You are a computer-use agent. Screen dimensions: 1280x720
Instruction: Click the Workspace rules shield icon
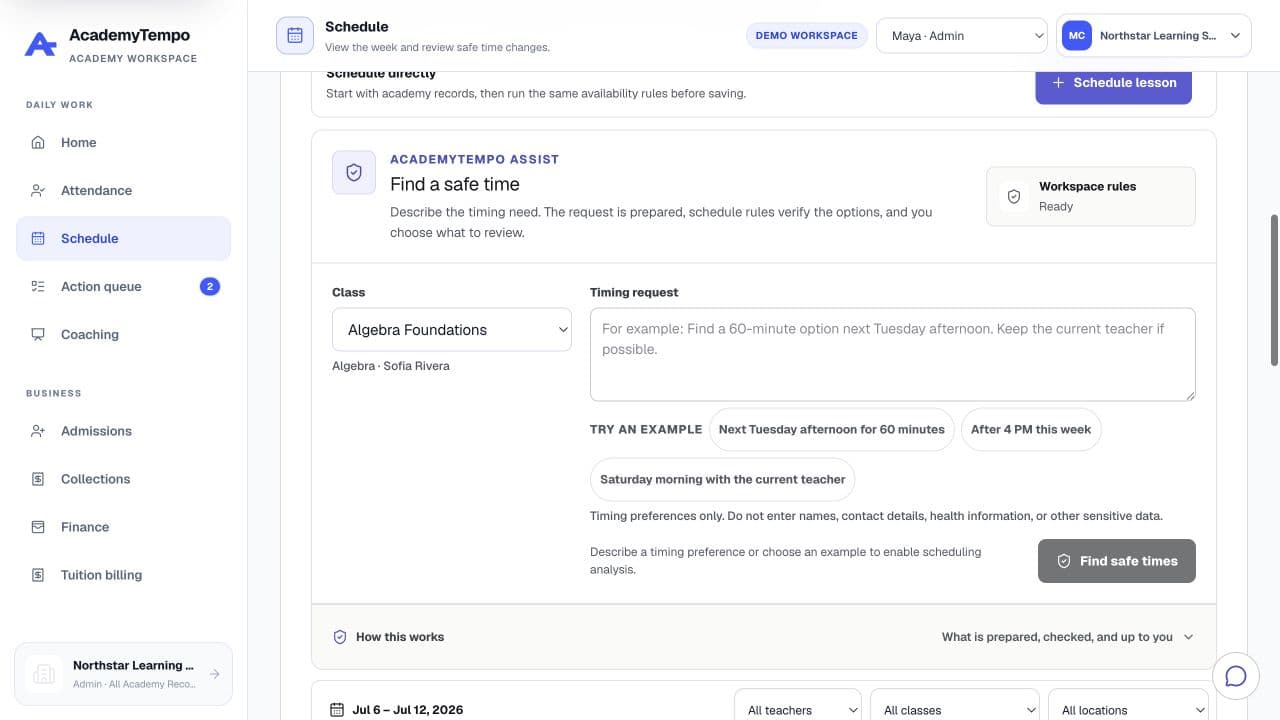[1014, 196]
